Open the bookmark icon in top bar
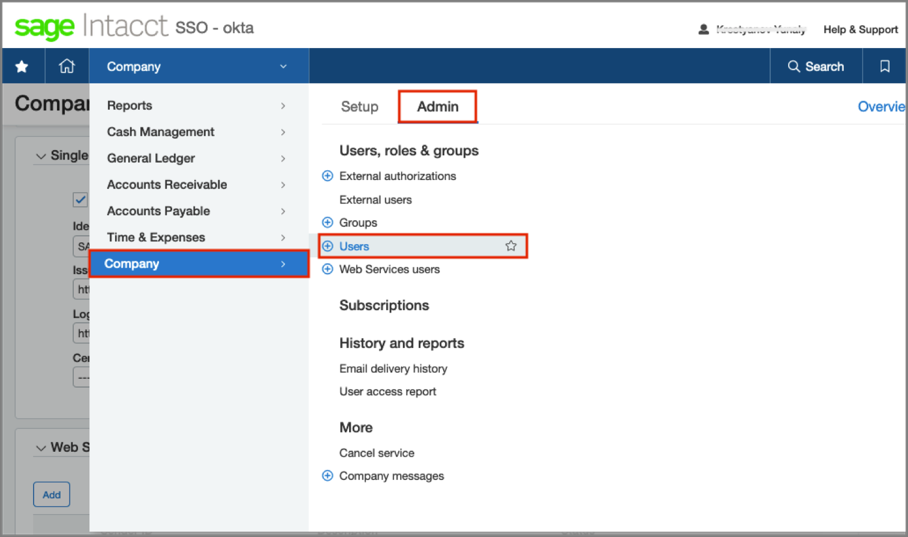Viewport: 908px width, 537px height. [884, 67]
